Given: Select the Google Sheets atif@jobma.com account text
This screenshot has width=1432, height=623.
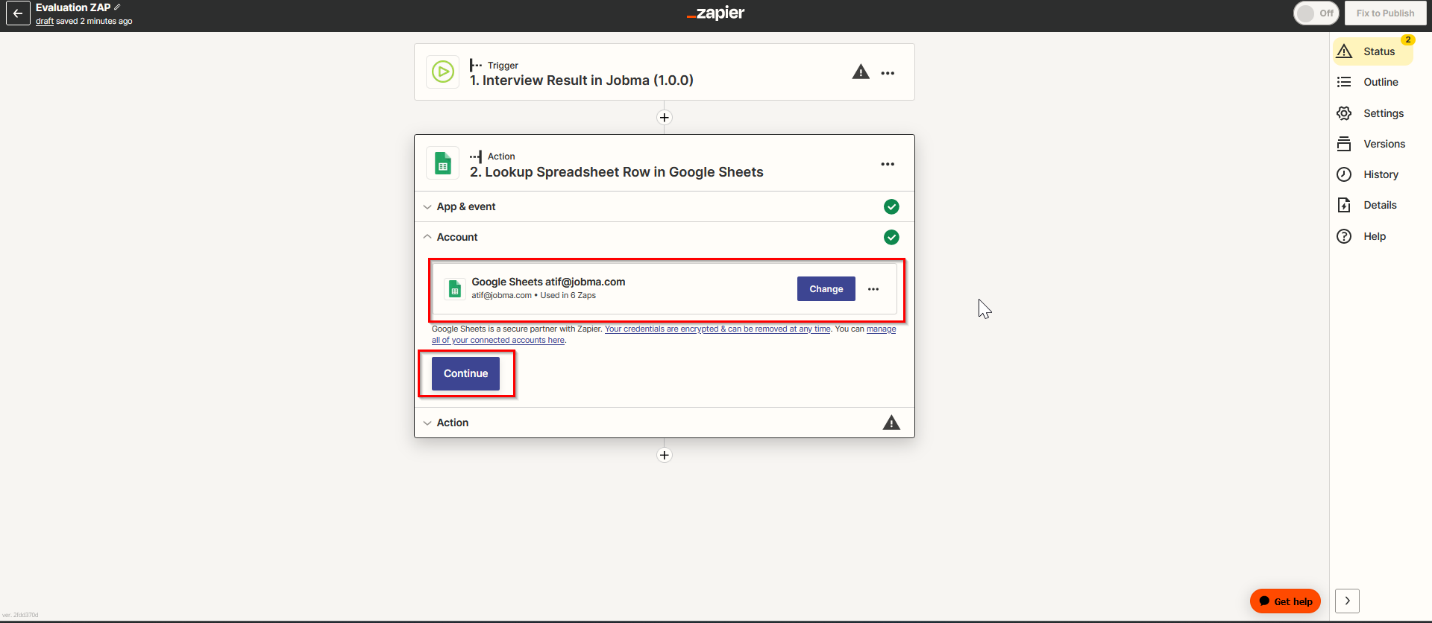Looking at the screenshot, I should point(548,282).
